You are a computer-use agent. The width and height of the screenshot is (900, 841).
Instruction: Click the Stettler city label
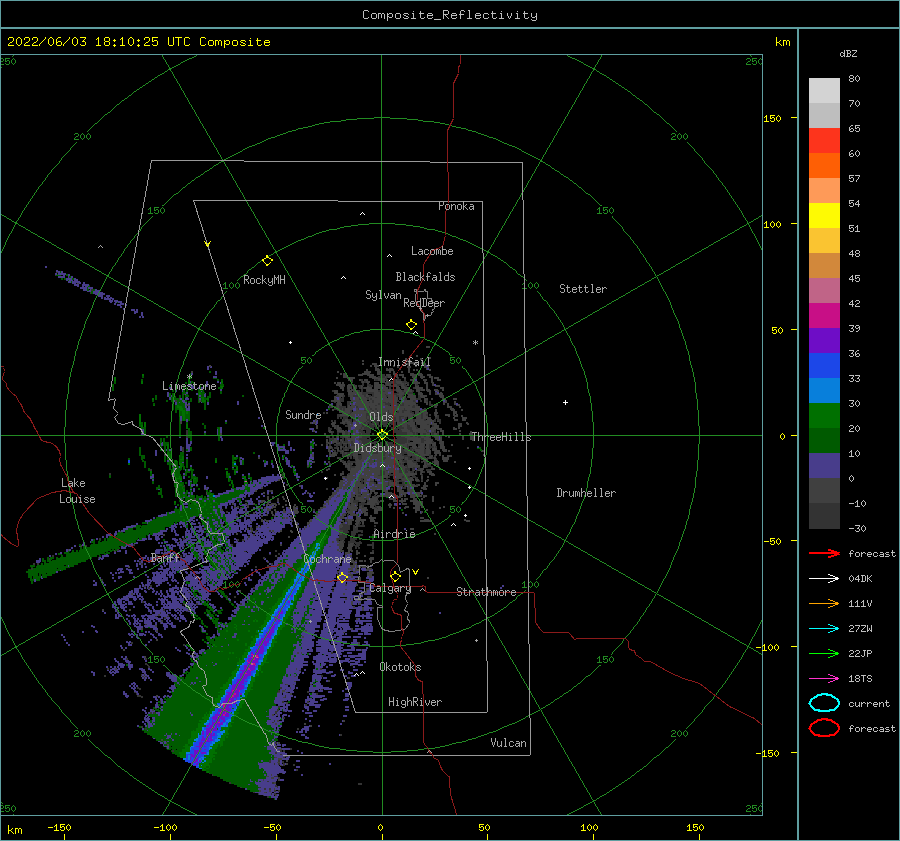pyautogui.click(x=583, y=289)
